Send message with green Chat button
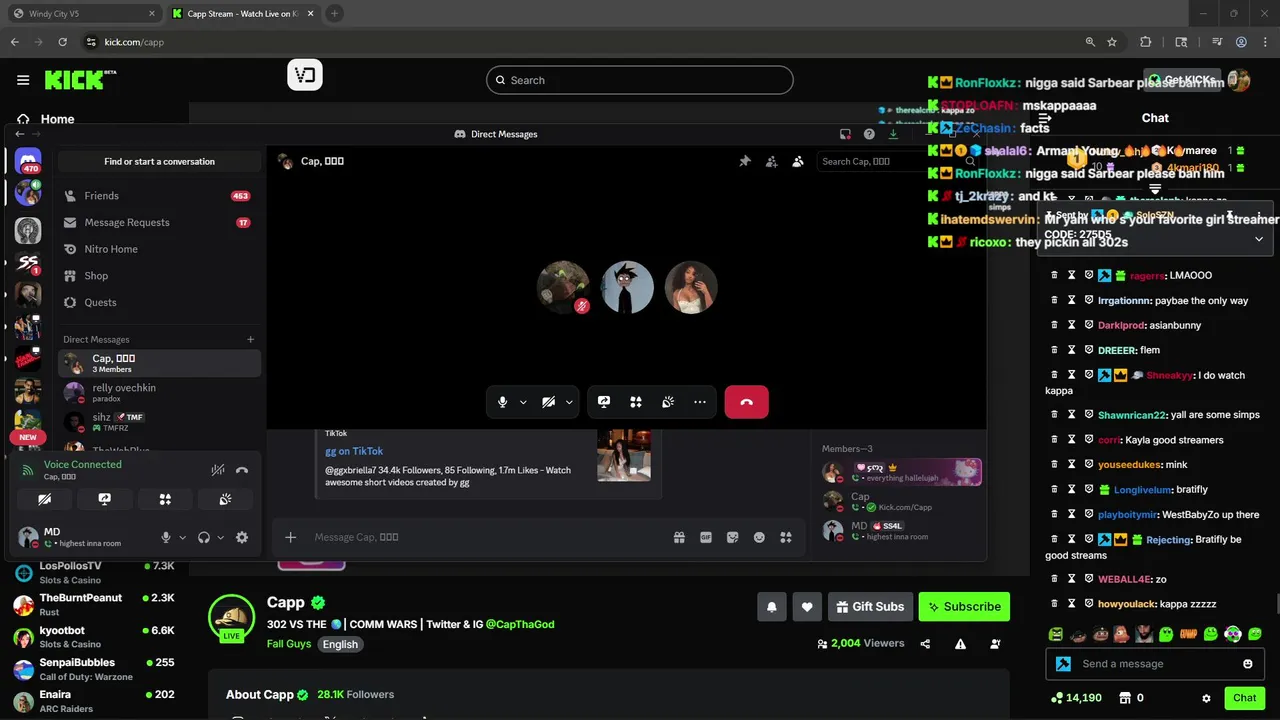 click(x=1245, y=698)
